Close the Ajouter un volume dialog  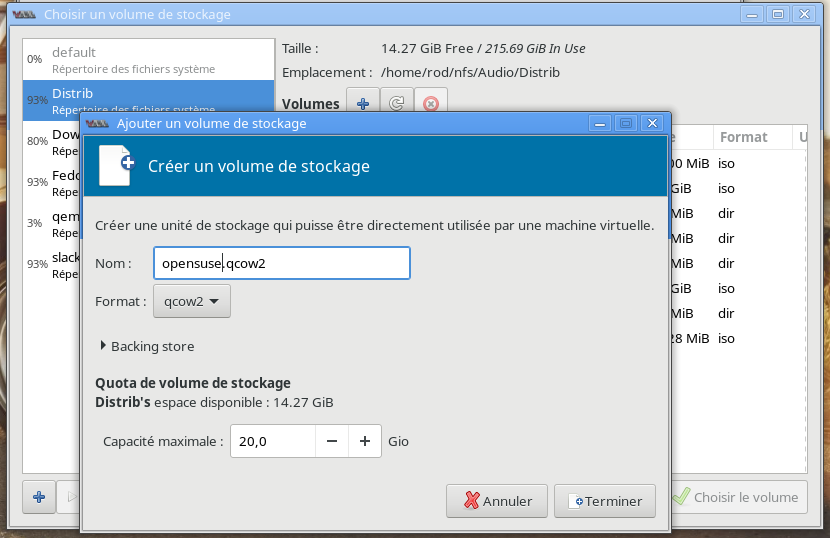[652, 123]
